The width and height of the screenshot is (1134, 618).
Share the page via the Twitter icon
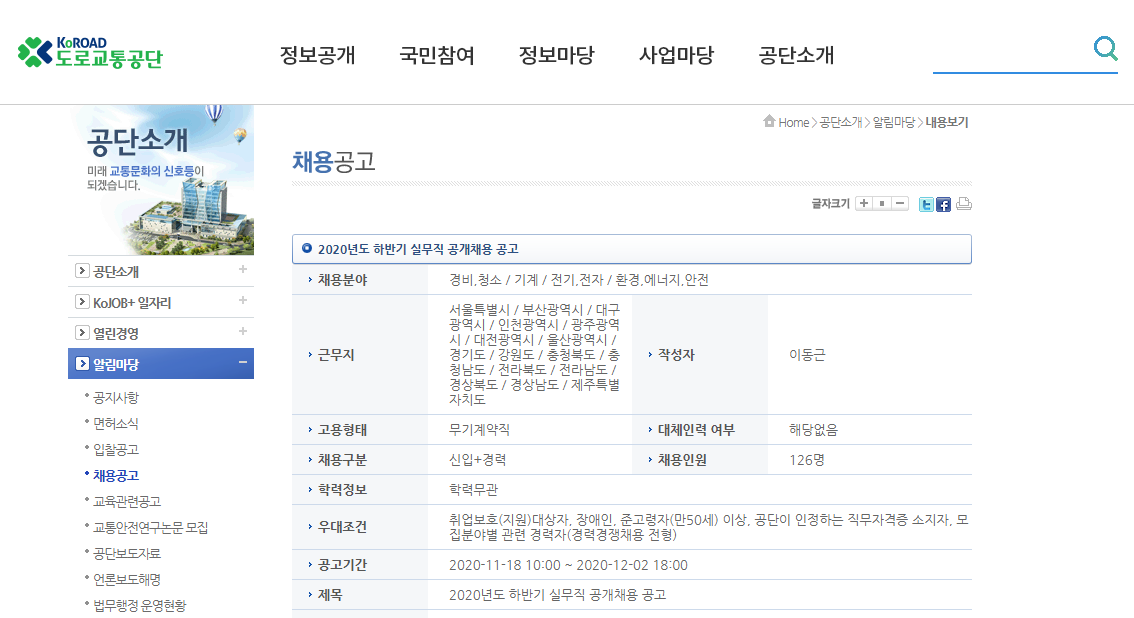(x=925, y=204)
